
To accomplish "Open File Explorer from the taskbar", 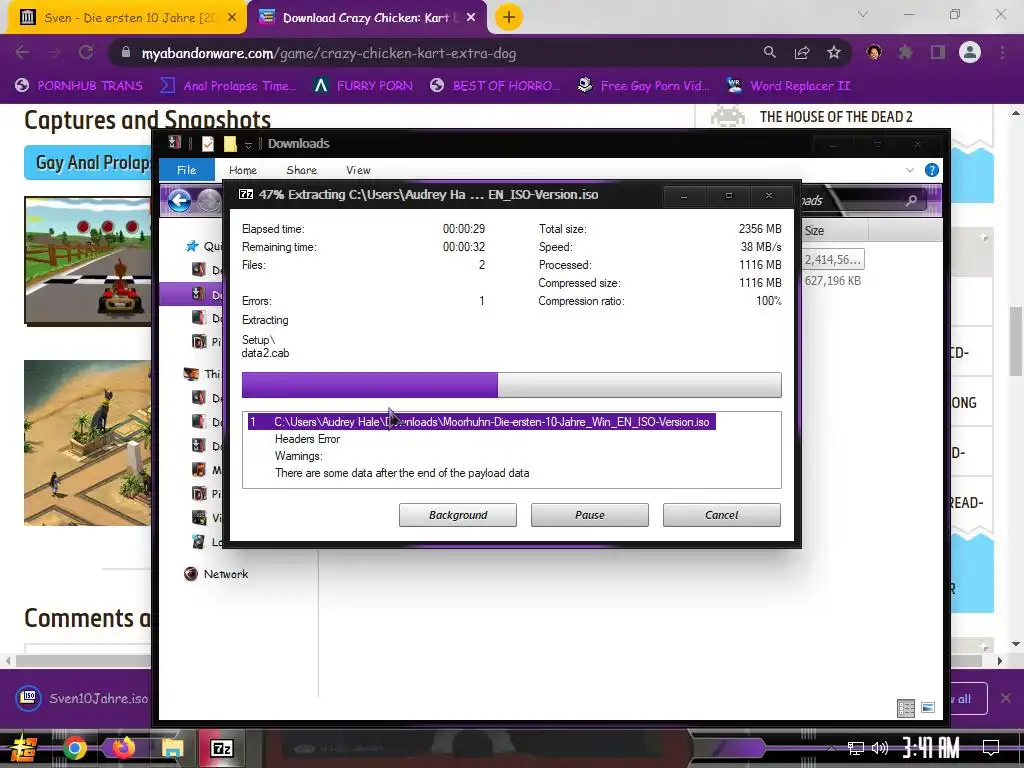I will 172,748.
